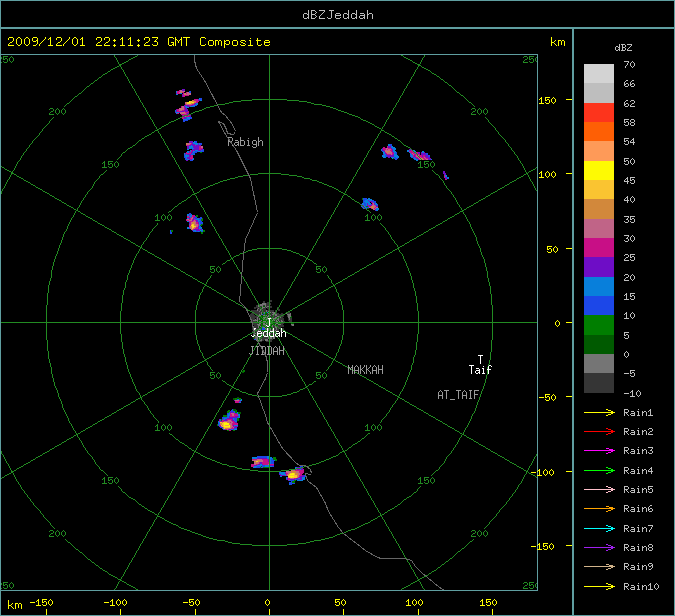Click the storm cell southwest of Jeddah

(x=229, y=421)
